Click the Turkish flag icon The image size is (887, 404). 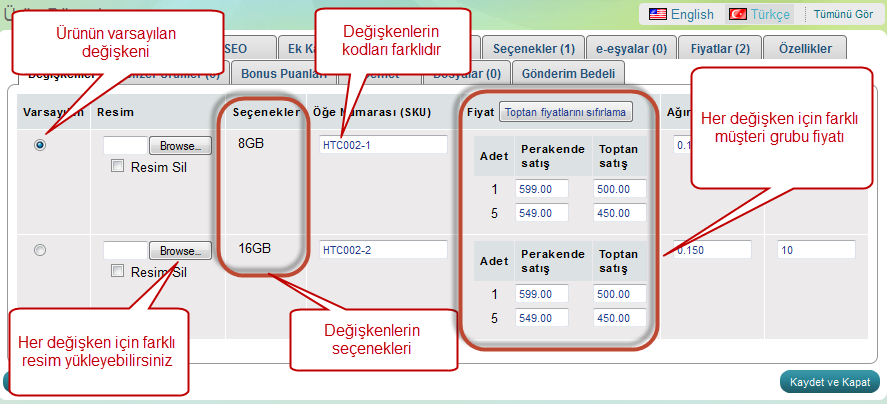737,14
